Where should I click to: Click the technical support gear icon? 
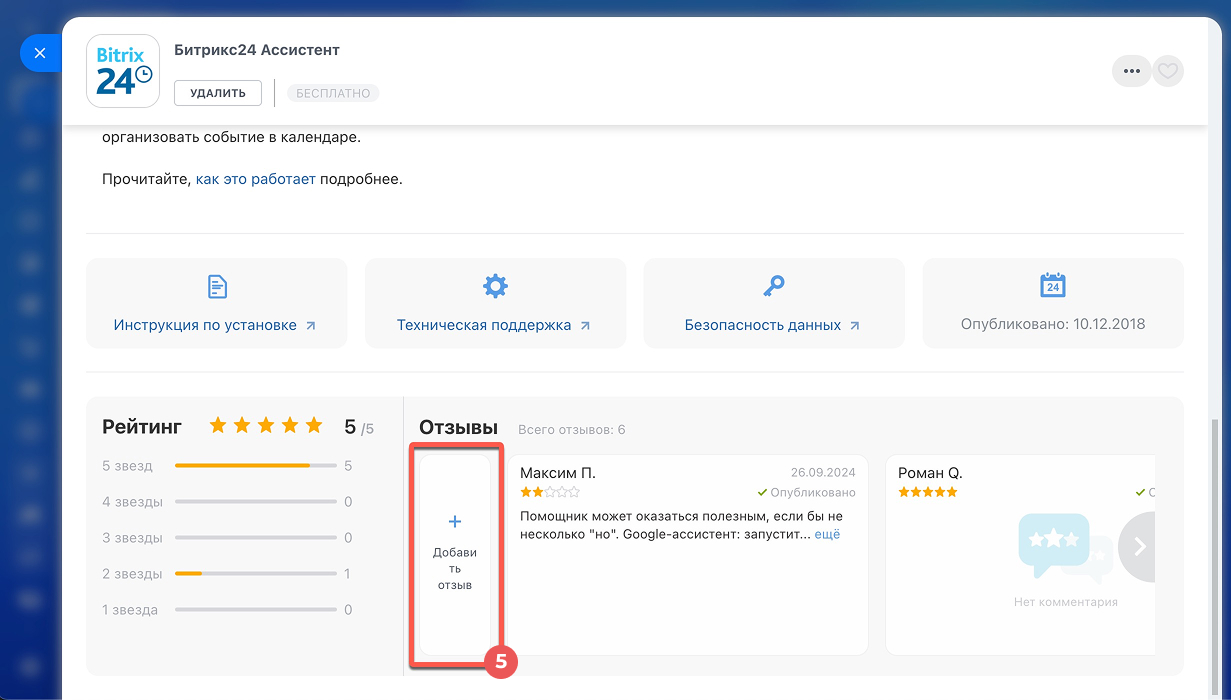[x=495, y=287]
